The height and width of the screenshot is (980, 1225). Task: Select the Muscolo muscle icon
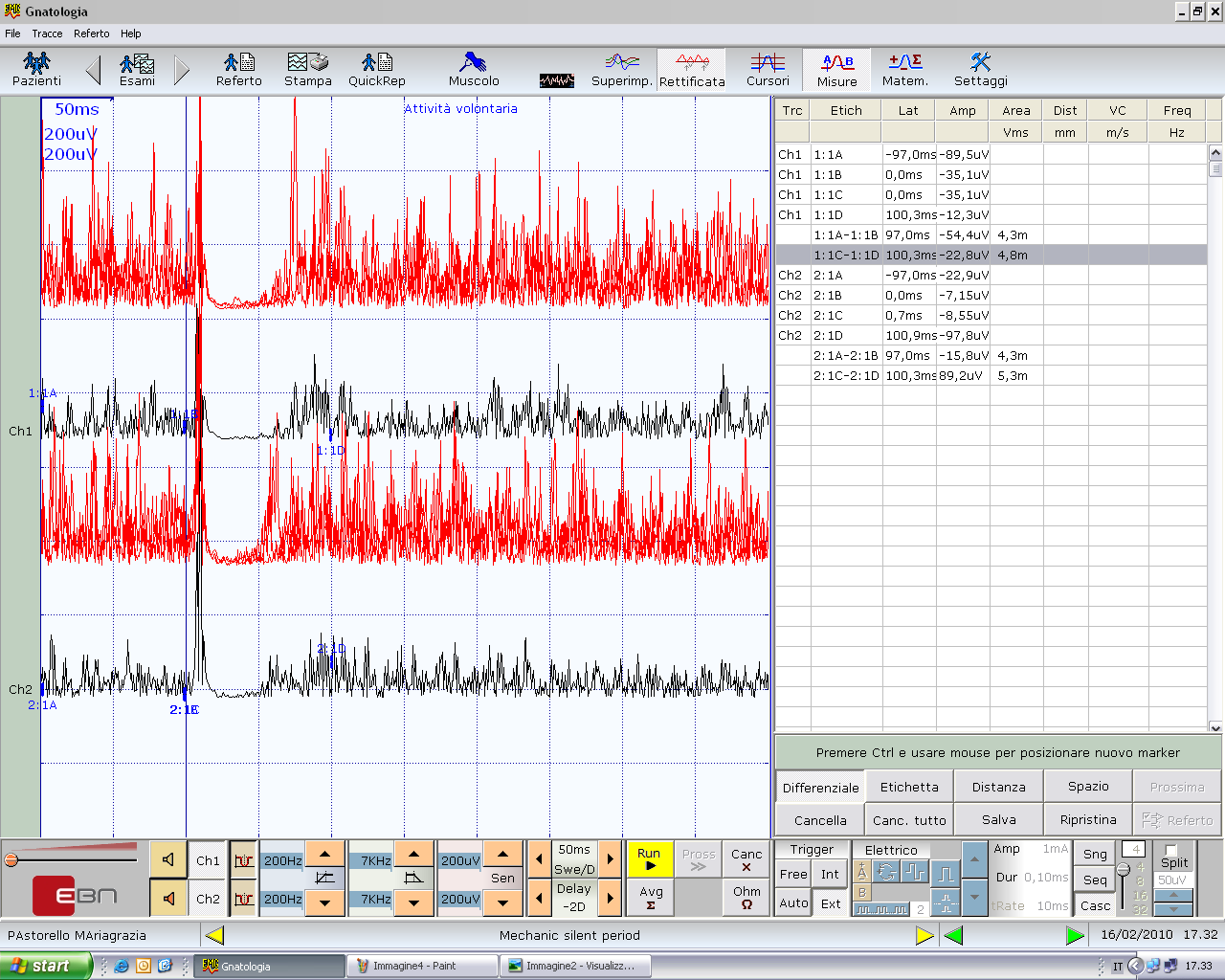point(474,70)
